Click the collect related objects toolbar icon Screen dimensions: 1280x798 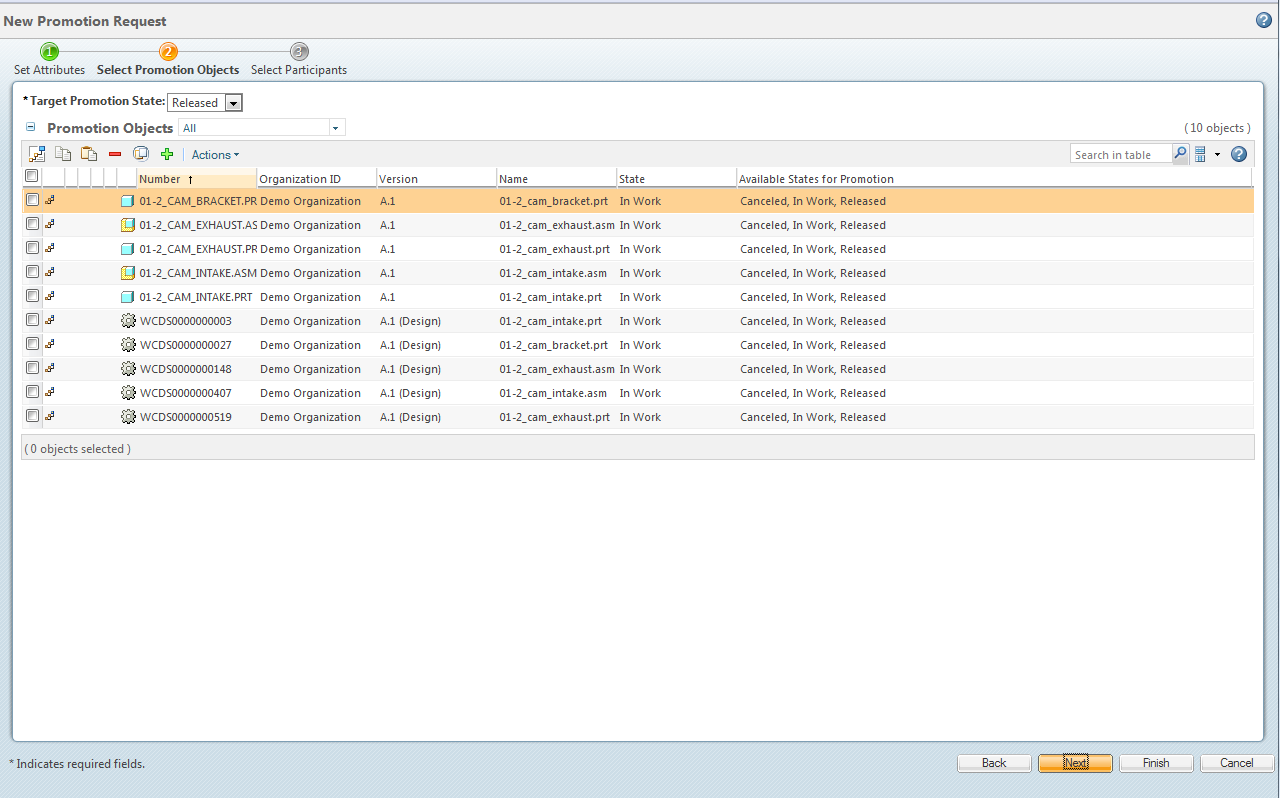pyautogui.click(x=37, y=154)
